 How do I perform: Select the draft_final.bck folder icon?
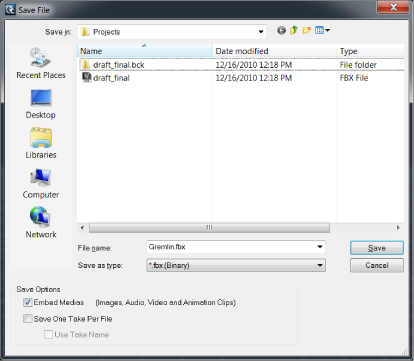pos(86,65)
